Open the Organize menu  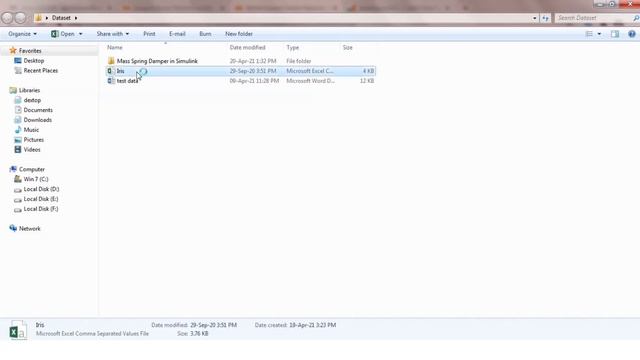22,34
